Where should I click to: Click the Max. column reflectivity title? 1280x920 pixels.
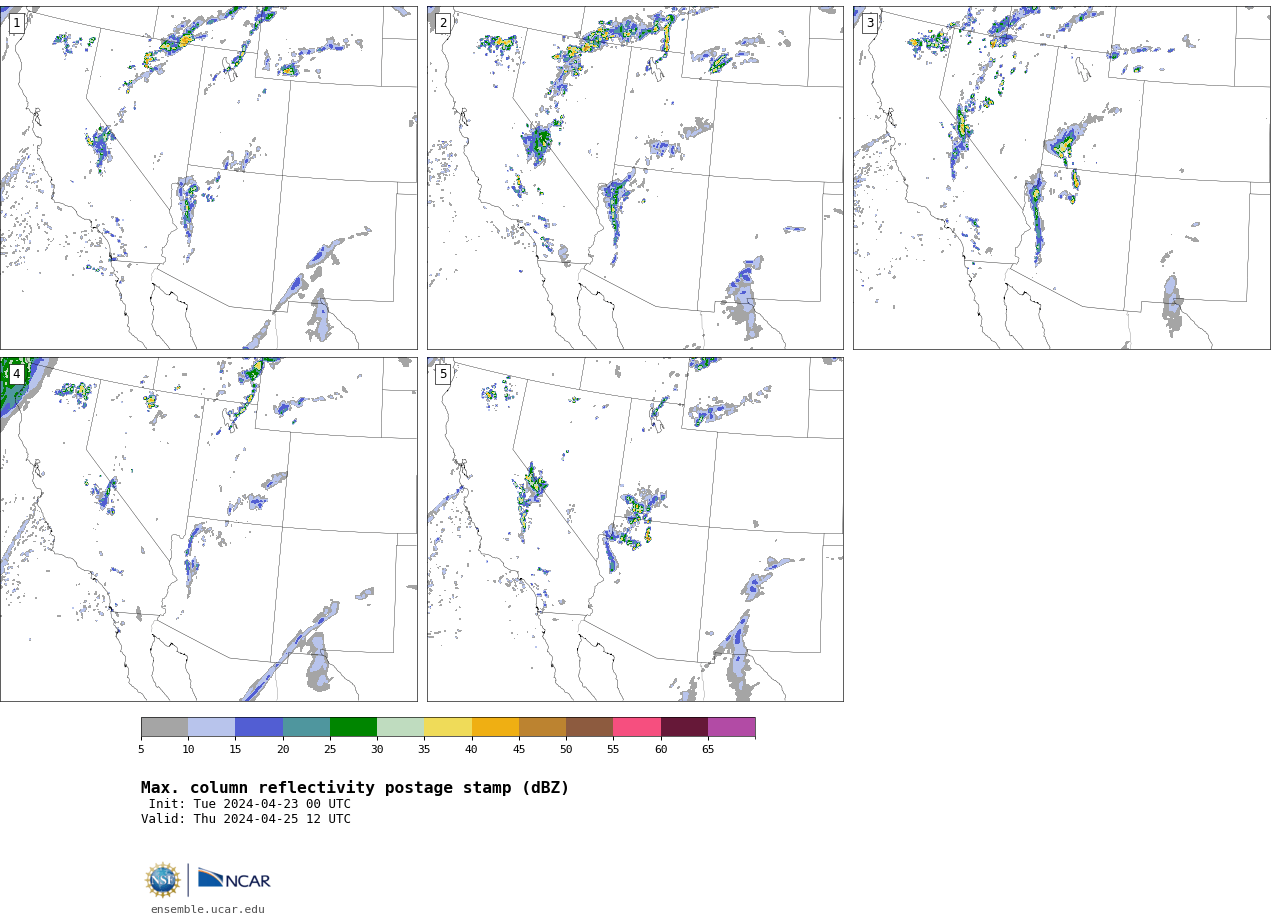coord(355,788)
